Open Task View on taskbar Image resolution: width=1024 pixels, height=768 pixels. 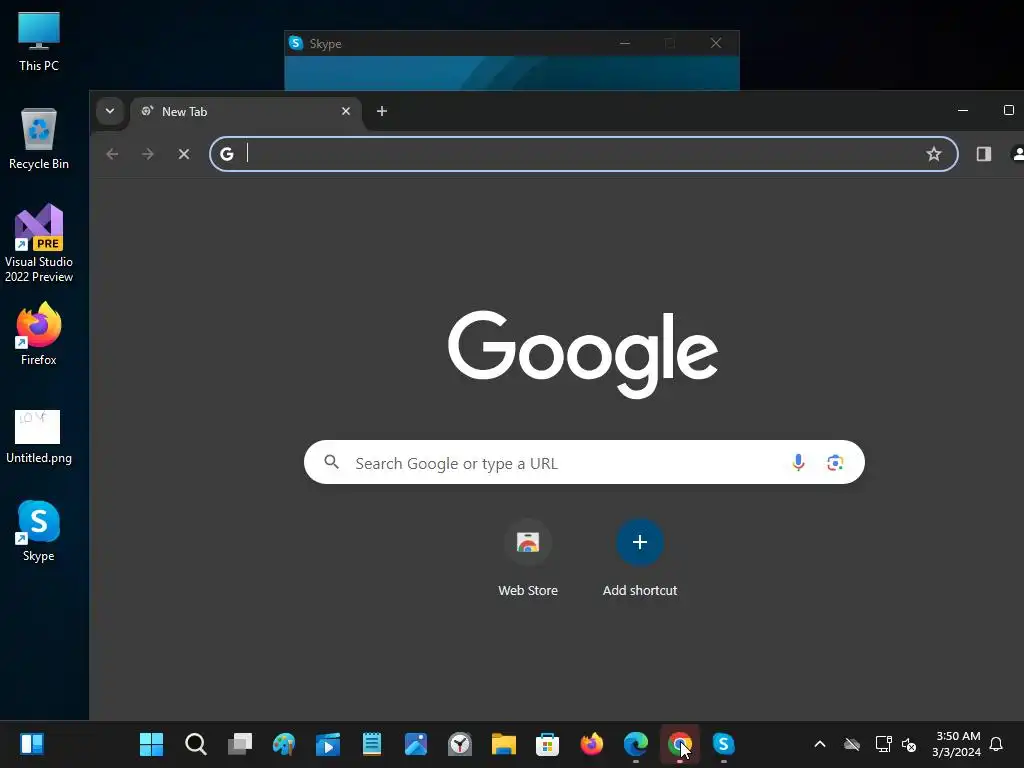240,744
